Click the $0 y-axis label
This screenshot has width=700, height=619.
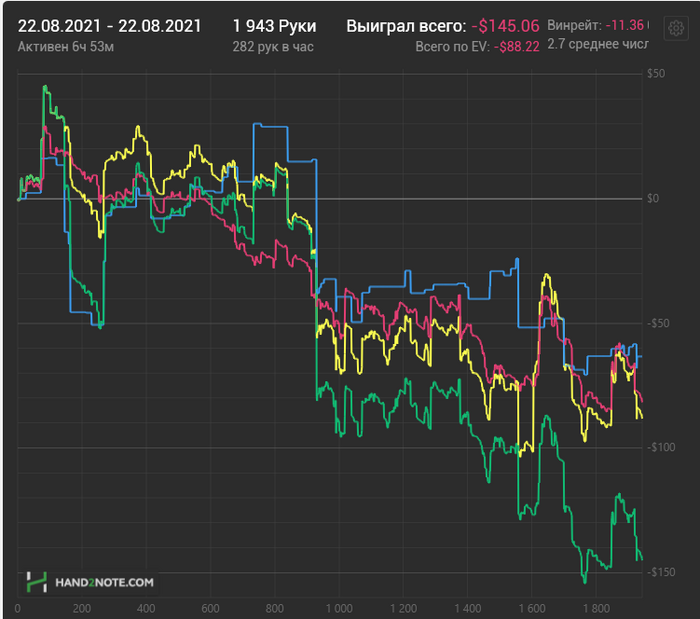coord(653,198)
